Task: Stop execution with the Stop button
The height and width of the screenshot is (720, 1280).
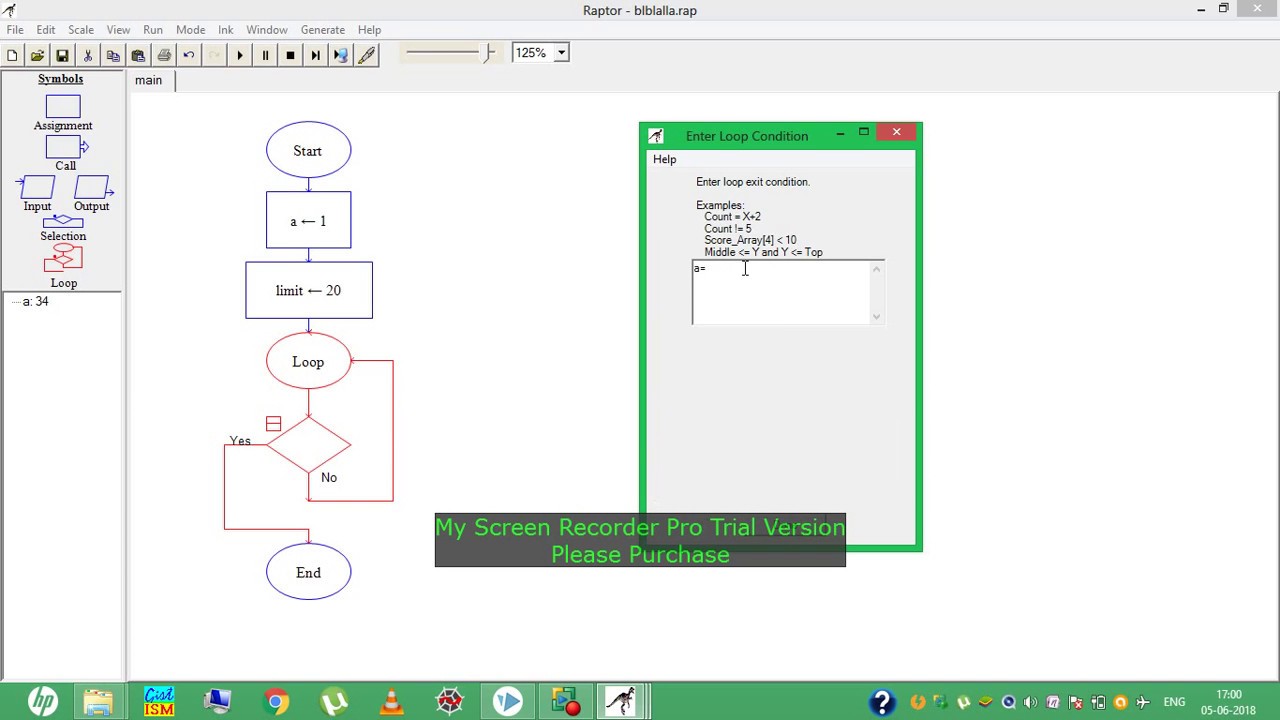Action: pos(290,56)
